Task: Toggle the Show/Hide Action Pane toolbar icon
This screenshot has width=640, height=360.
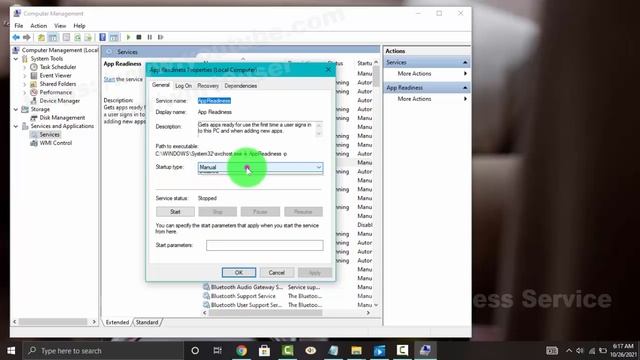Action: (114, 38)
